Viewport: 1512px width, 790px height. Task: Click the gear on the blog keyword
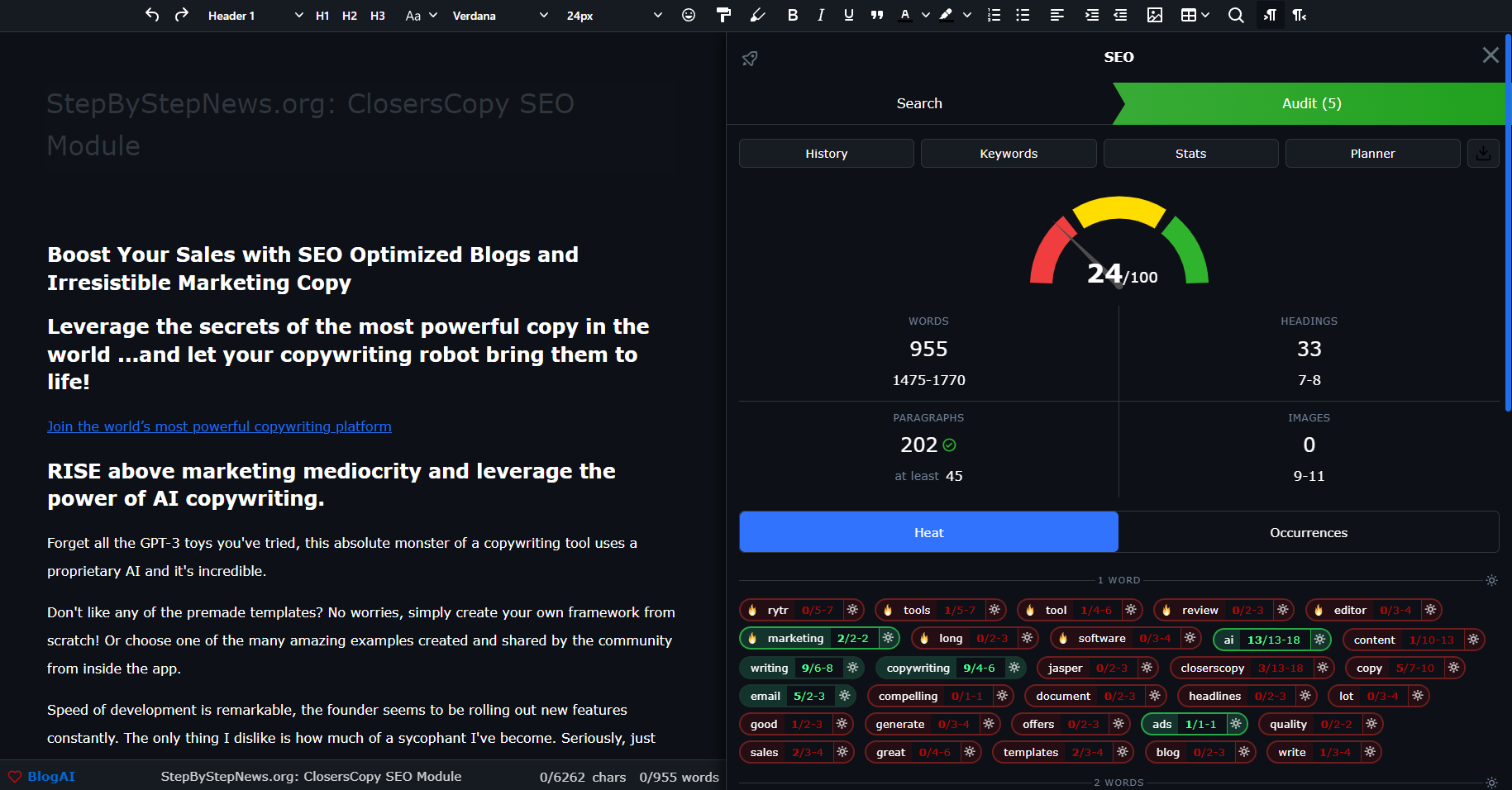pyautogui.click(x=1244, y=752)
